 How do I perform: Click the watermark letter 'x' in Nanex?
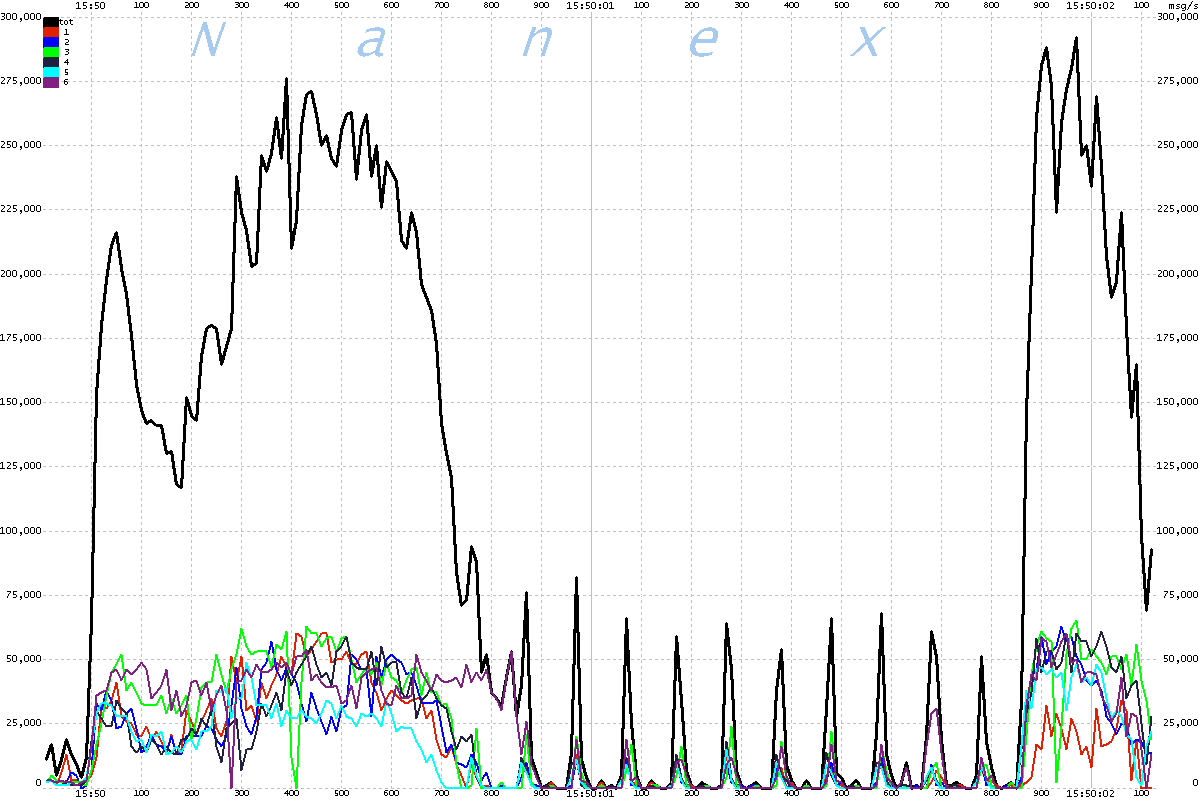(x=867, y=42)
